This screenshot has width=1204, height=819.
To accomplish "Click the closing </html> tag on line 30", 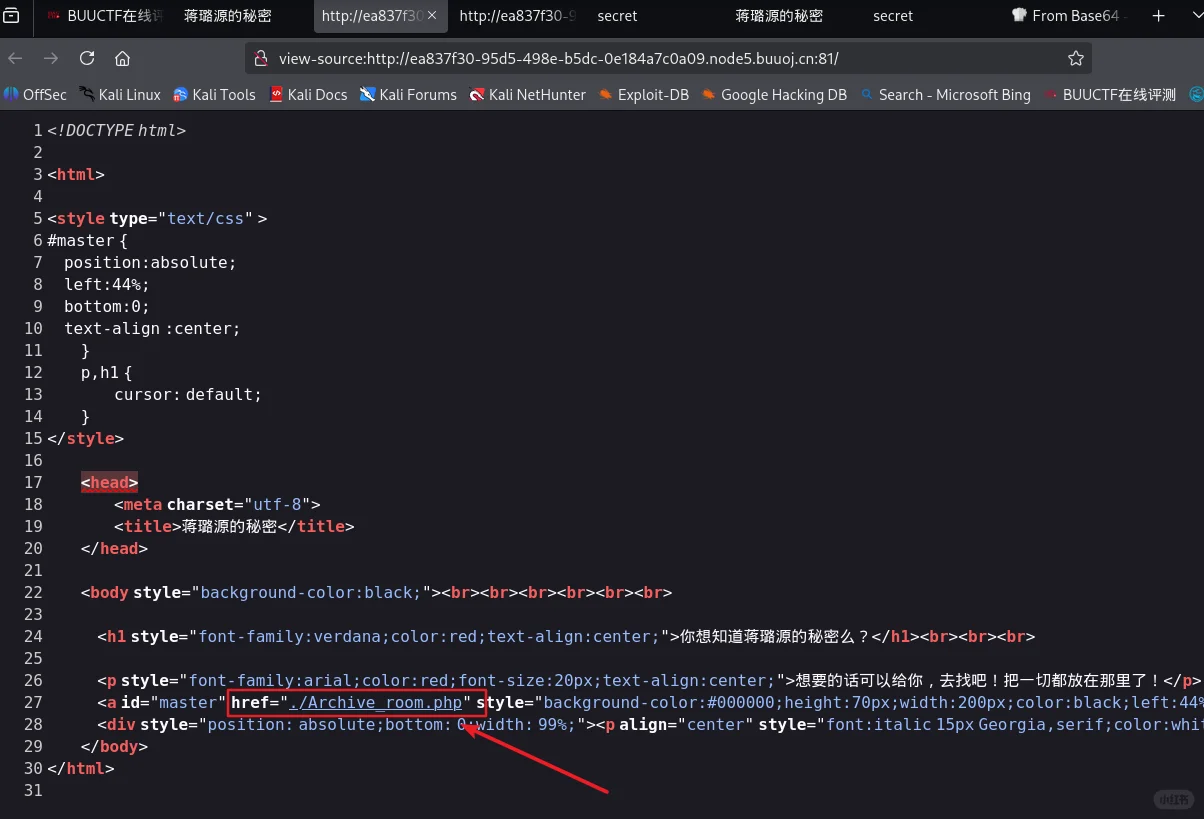I will (x=81, y=768).
